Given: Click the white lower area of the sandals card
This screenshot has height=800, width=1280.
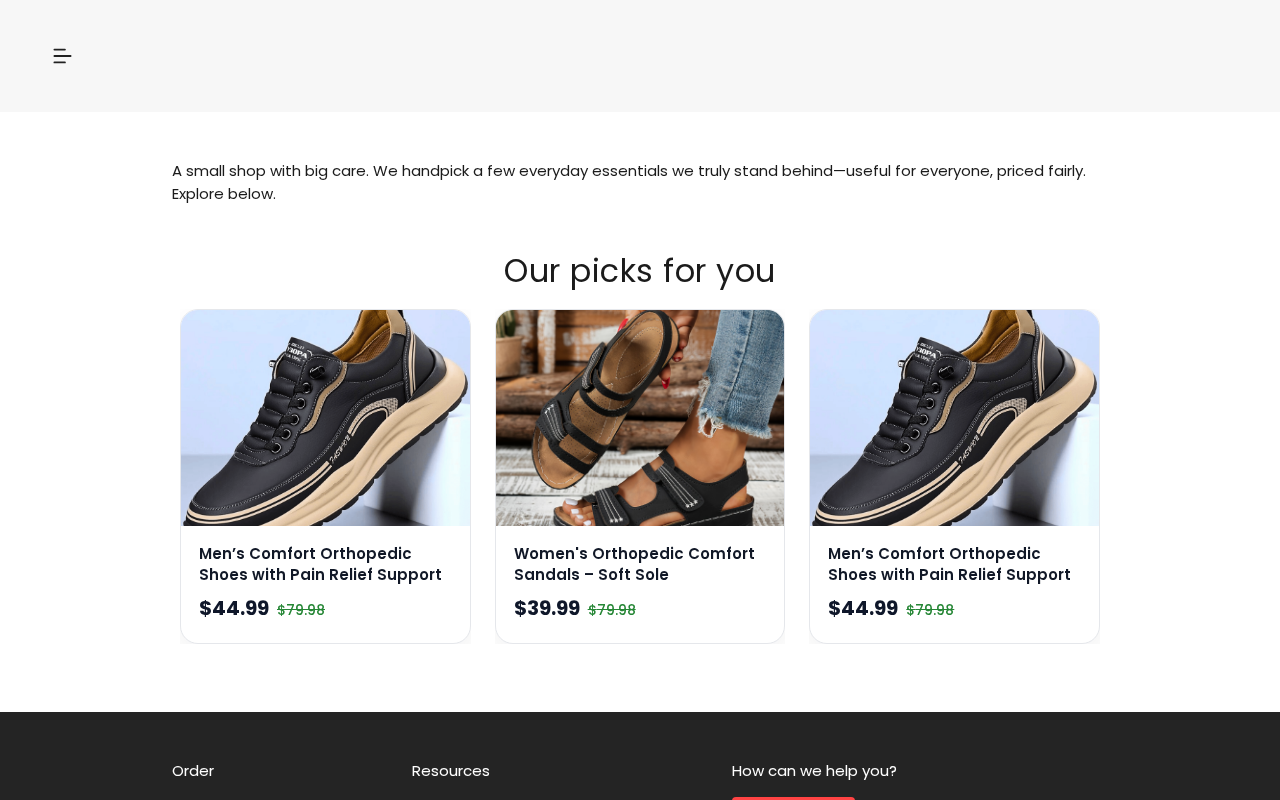Looking at the screenshot, I should (640, 632).
